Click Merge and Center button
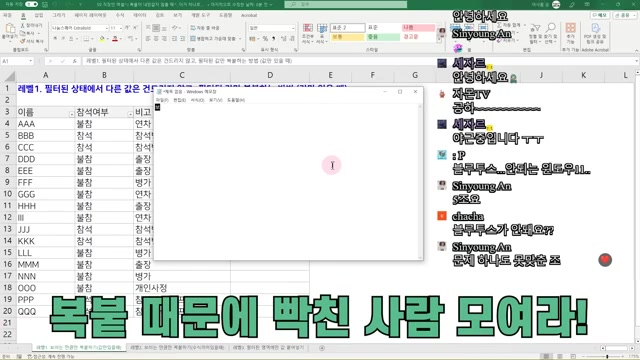This screenshot has height=360, width=640. coord(213,38)
